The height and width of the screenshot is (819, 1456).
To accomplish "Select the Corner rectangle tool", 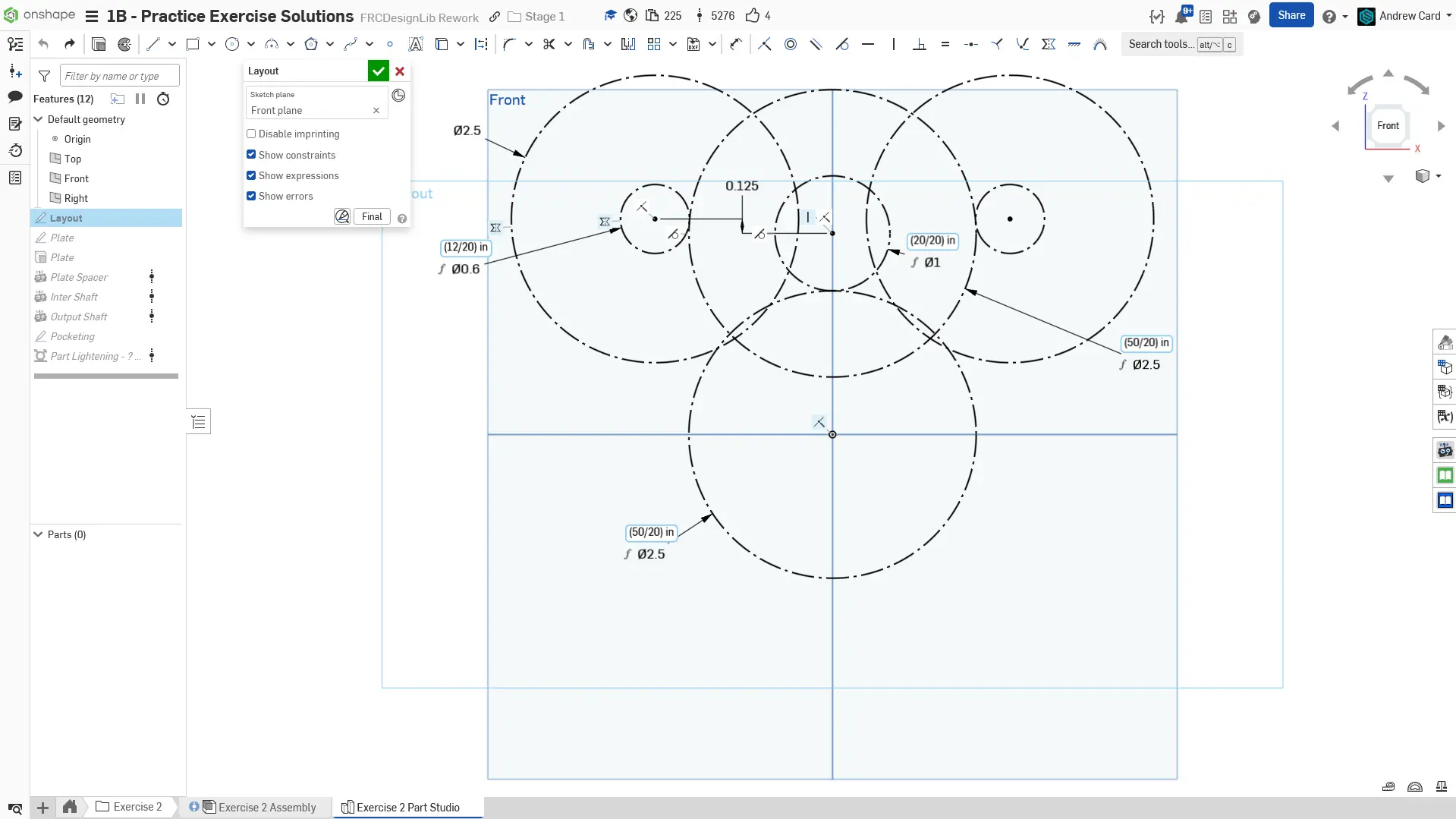I will 193,44.
